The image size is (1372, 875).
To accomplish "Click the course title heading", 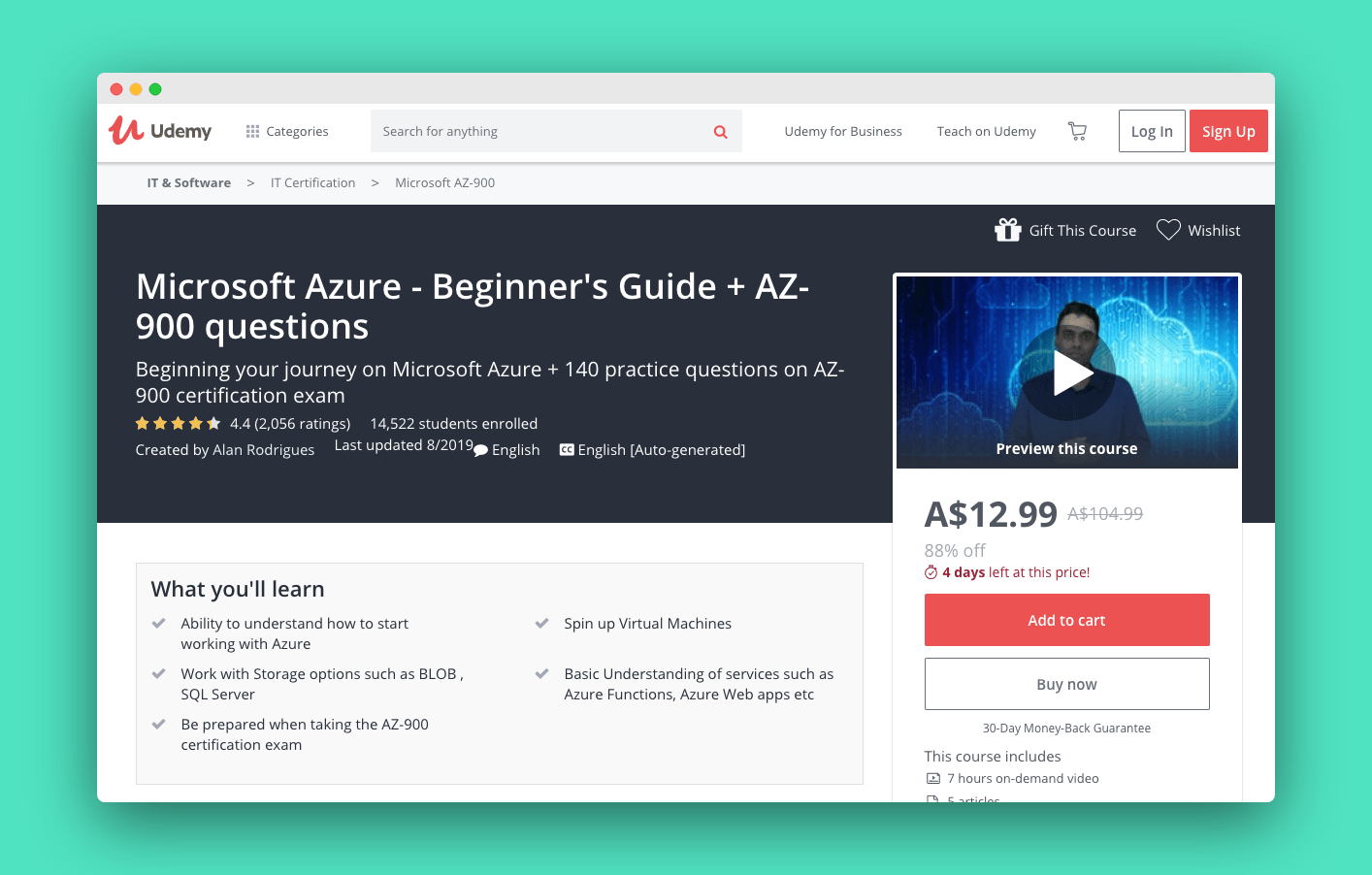I will [473, 307].
